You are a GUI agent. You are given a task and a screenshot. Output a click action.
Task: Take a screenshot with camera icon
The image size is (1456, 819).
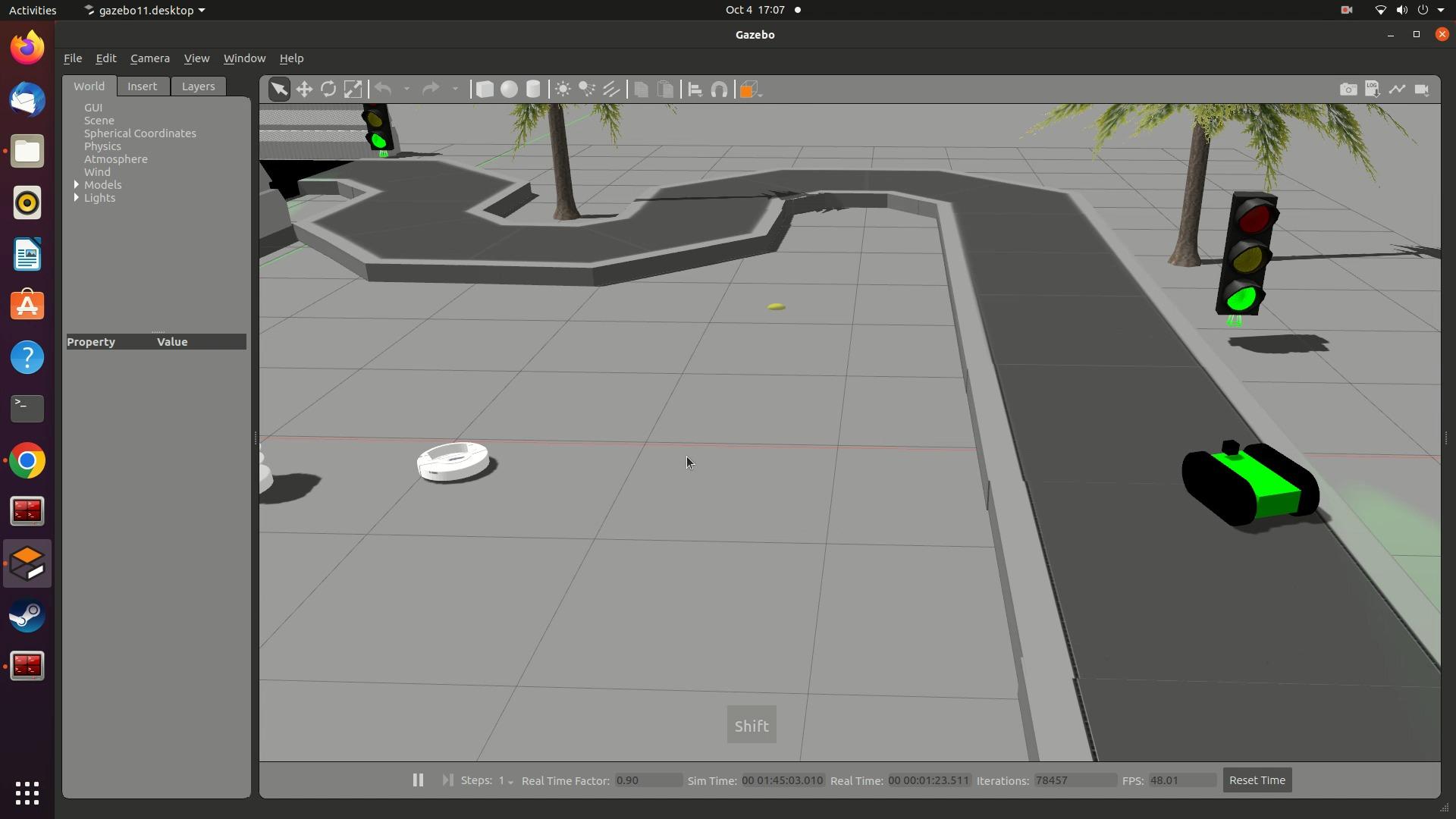point(1348,89)
